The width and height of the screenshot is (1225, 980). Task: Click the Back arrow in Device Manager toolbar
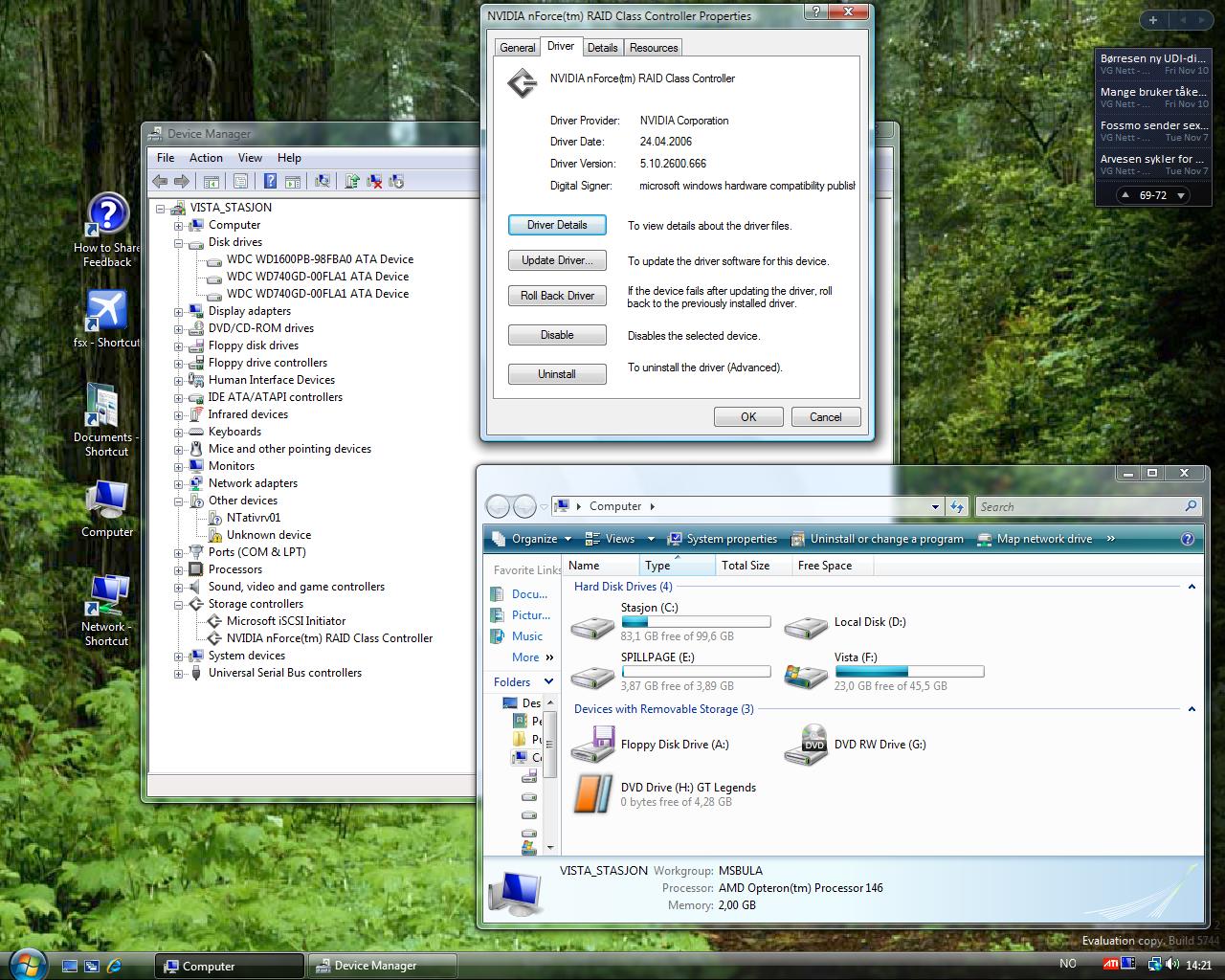(x=160, y=181)
